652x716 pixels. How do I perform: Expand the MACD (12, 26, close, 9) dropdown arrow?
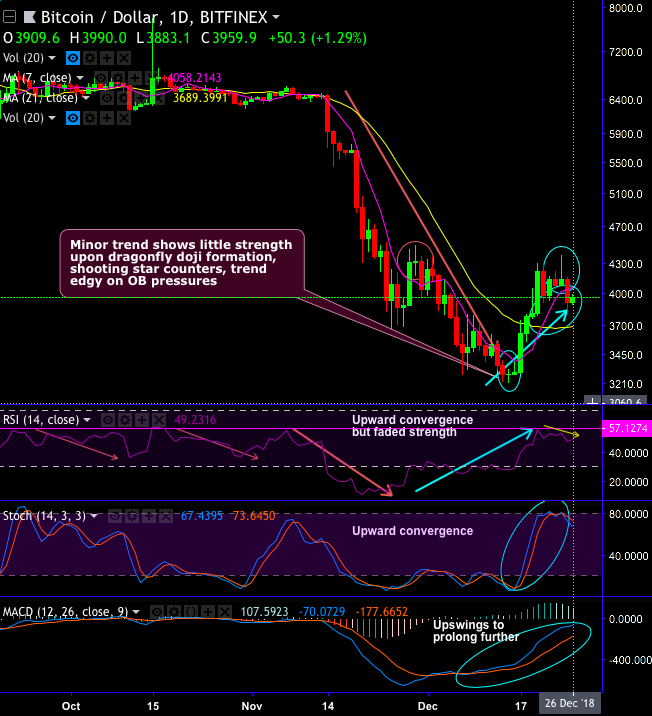136,612
